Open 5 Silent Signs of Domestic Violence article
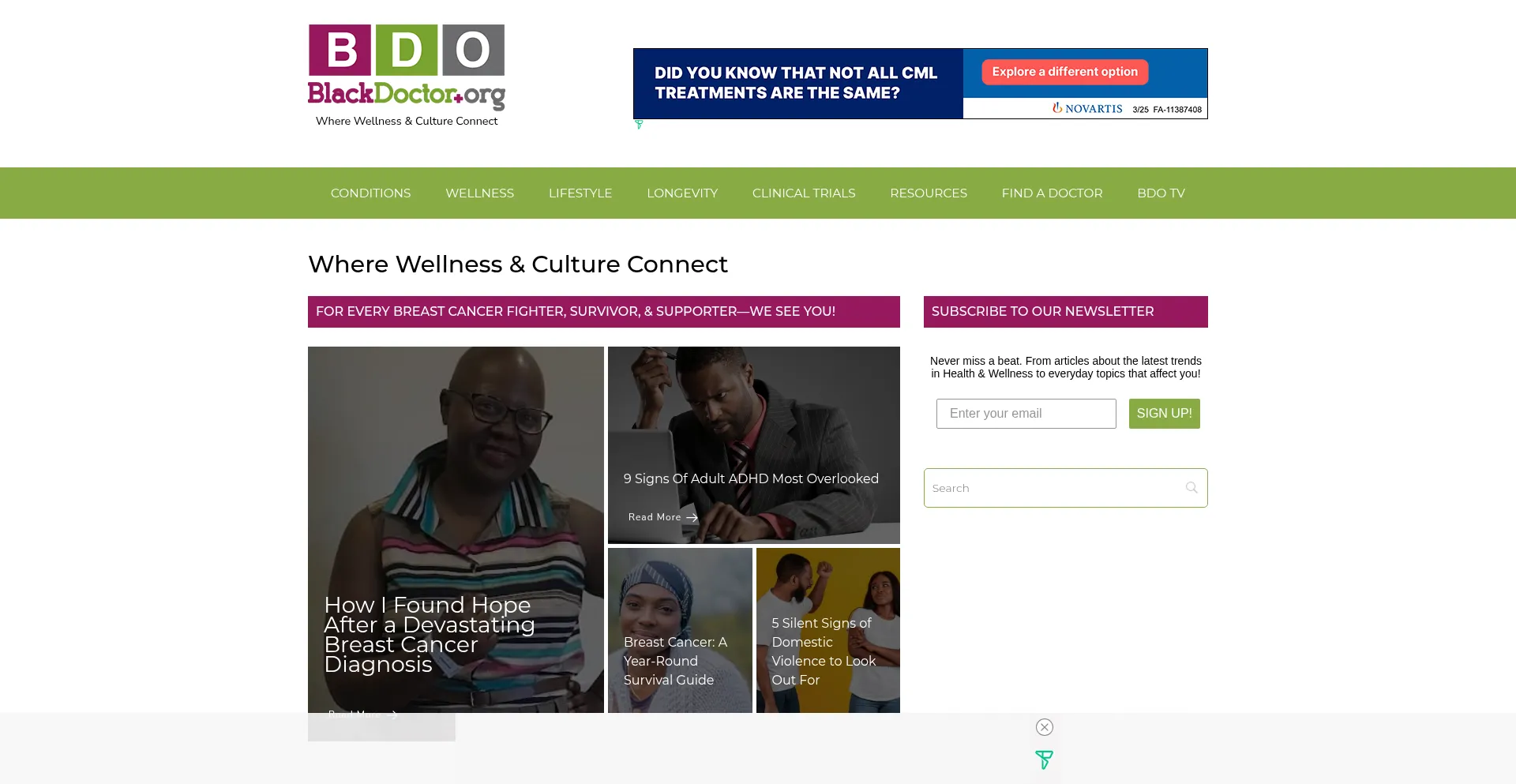Screen dimensions: 1516x784 pyautogui.click(x=824, y=651)
